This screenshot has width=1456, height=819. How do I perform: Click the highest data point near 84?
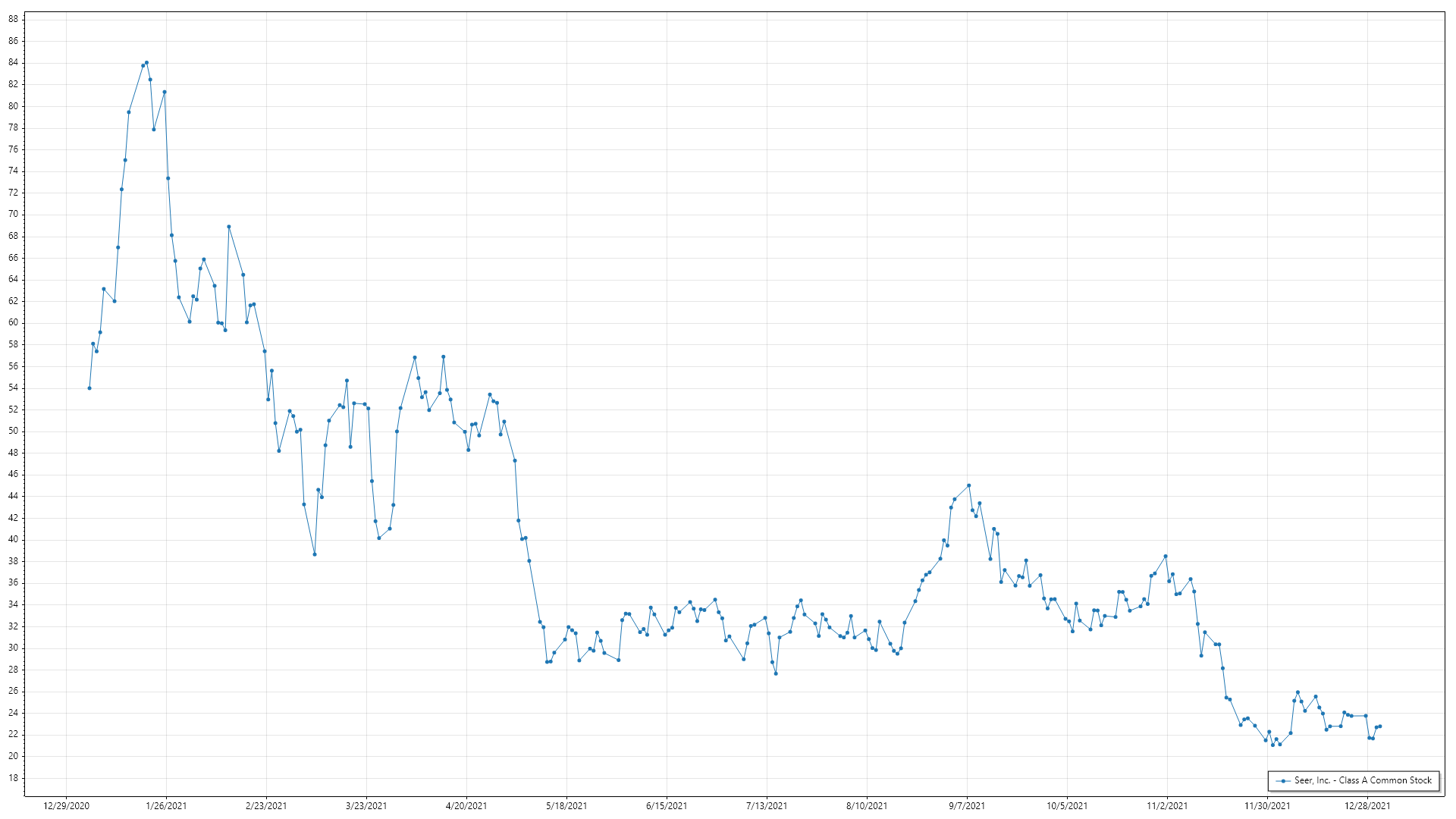(146, 63)
